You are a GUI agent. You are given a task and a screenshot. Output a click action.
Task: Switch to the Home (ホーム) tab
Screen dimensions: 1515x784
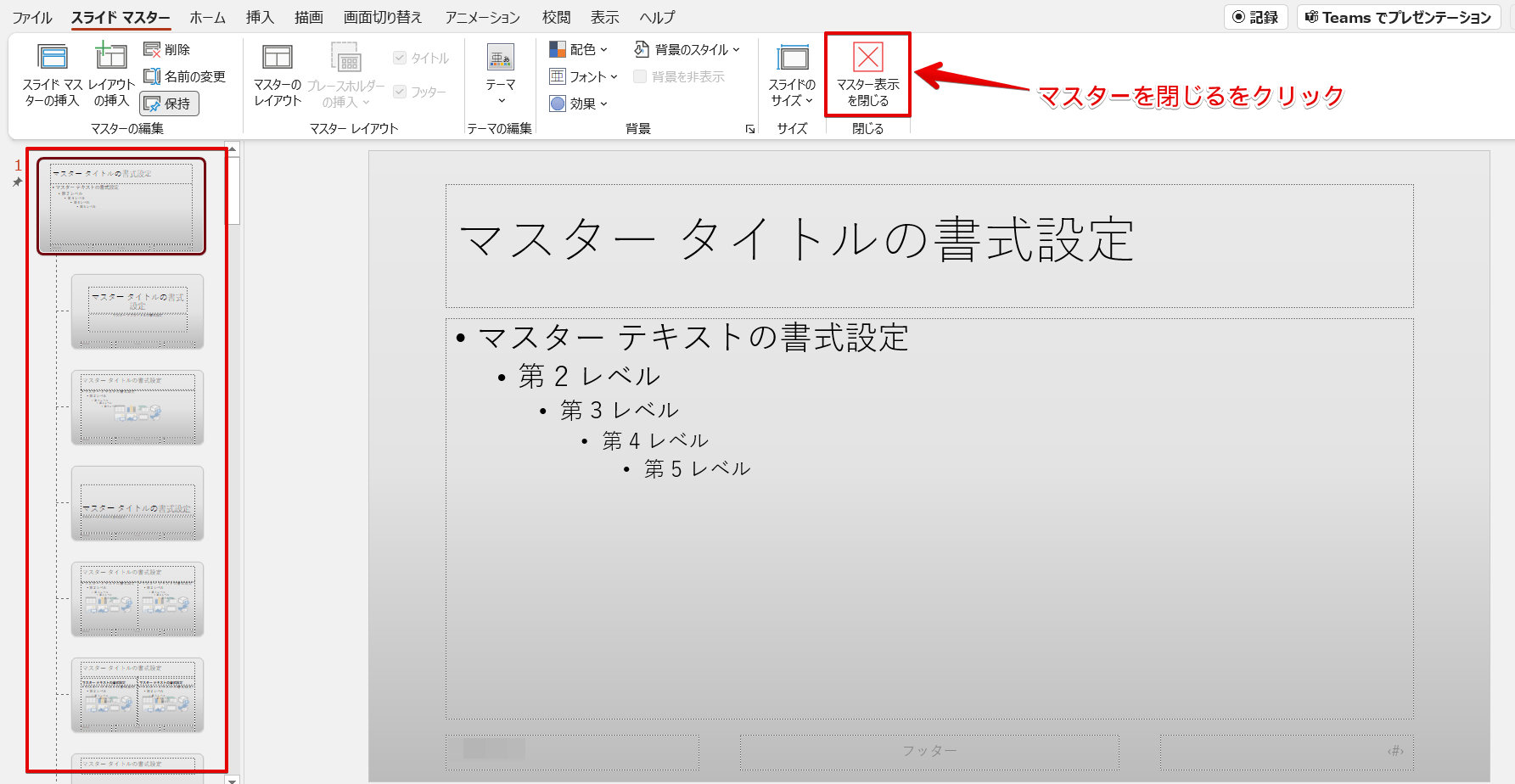208,18
